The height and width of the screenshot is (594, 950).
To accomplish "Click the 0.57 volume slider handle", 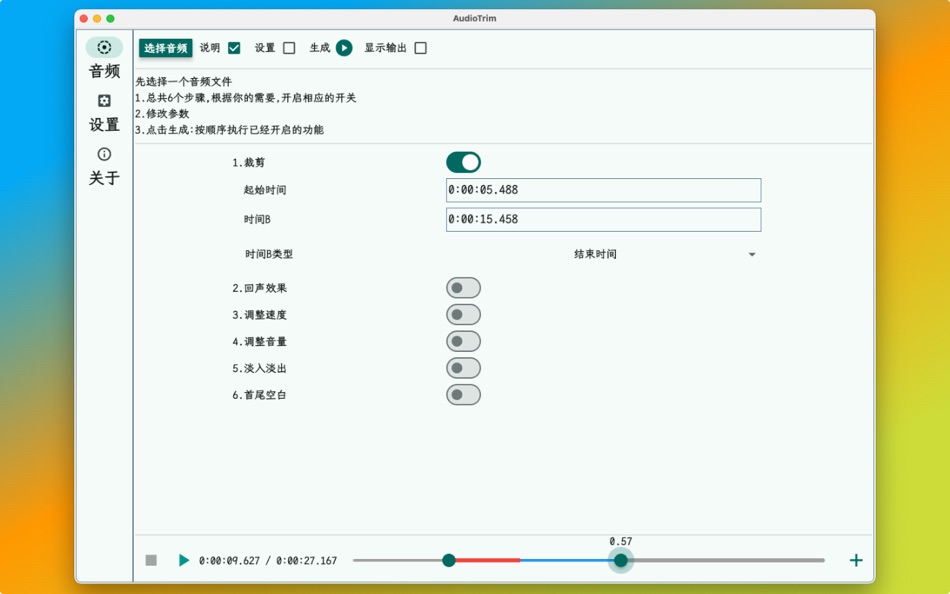I will pos(620,561).
